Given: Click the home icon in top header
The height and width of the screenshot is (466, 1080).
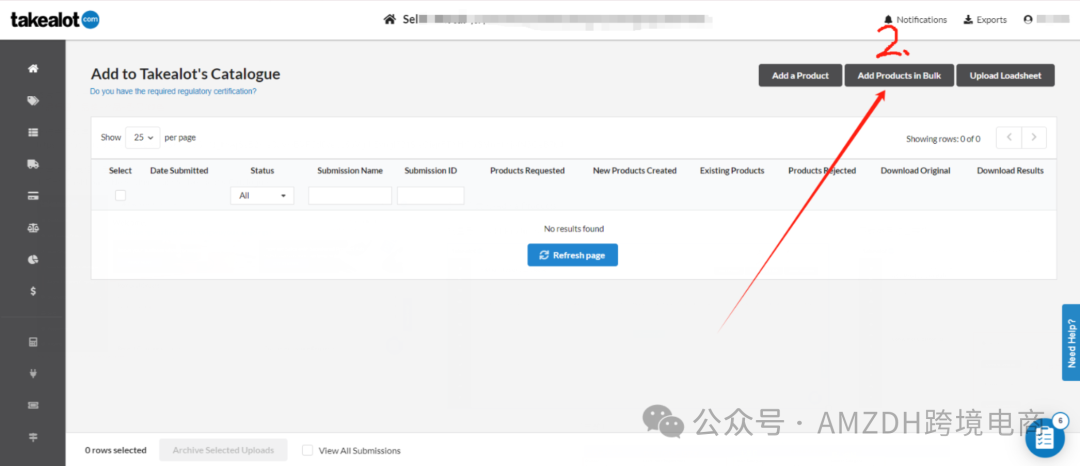Looking at the screenshot, I should [x=390, y=19].
